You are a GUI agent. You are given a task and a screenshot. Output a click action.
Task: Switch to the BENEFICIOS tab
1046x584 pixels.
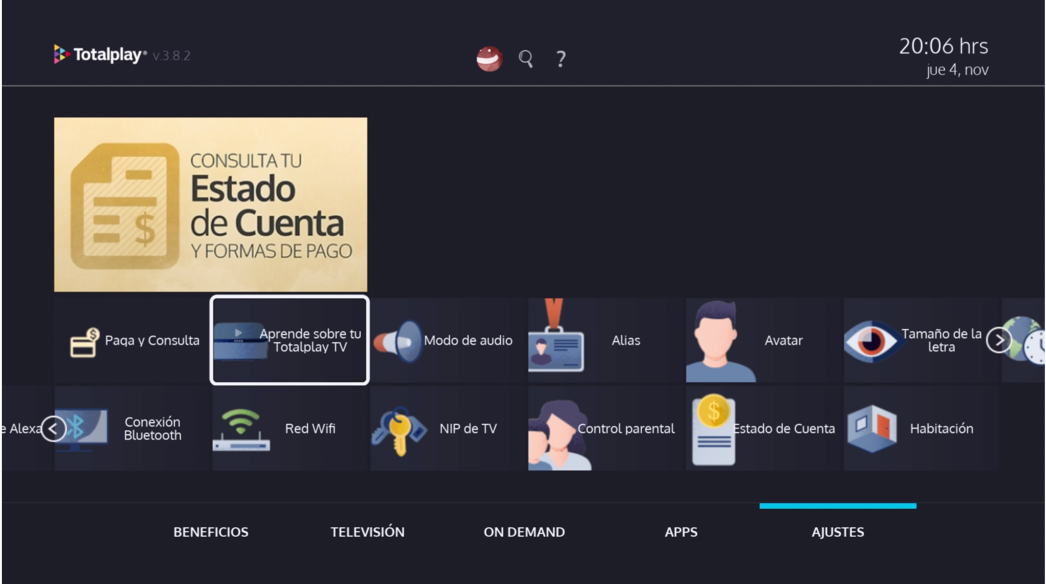(211, 532)
